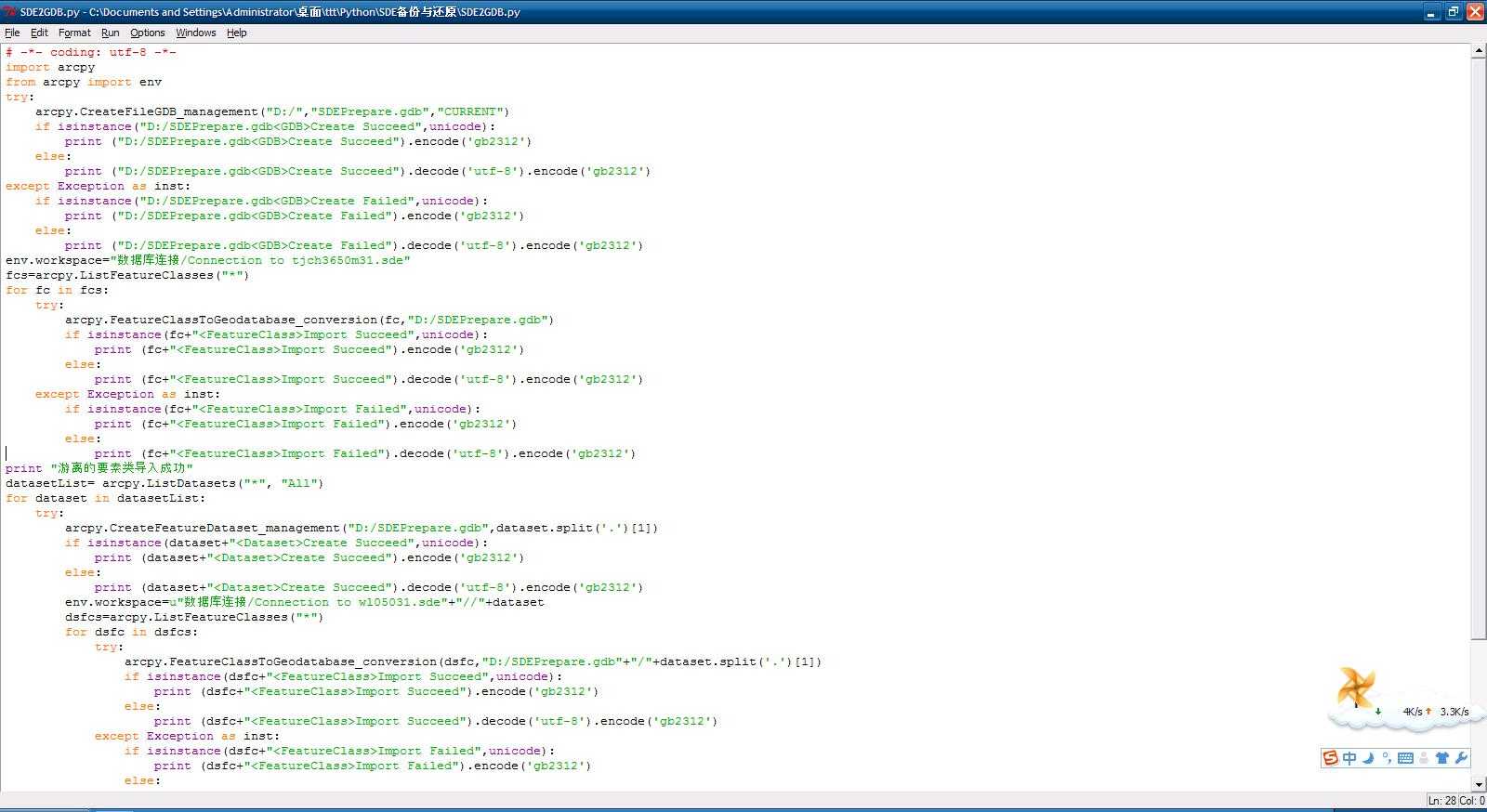
Task: Open the wrench settings icon on IME bar
Action: [x=1461, y=758]
